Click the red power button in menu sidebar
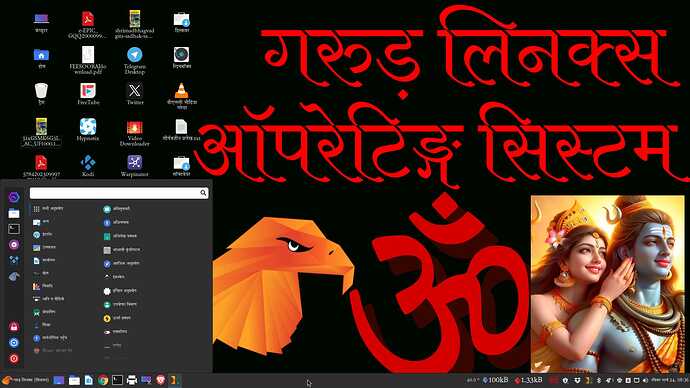 [14, 359]
